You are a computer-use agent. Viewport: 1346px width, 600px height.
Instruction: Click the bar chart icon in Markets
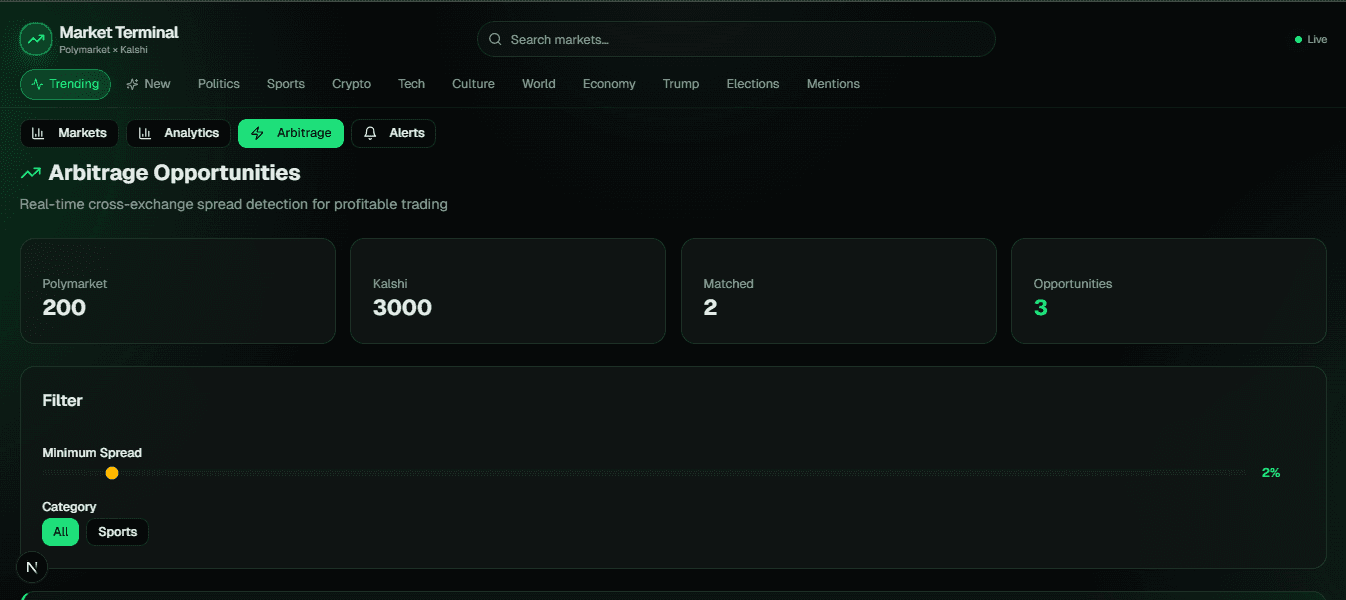[38, 133]
